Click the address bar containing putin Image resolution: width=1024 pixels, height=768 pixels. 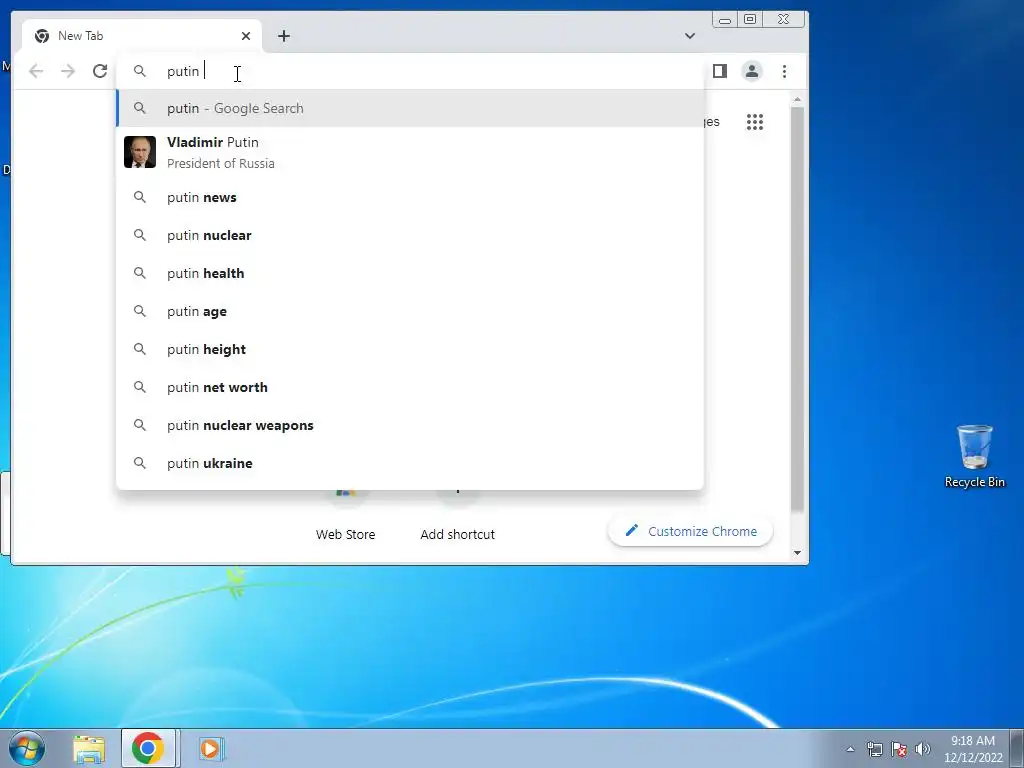coord(410,71)
